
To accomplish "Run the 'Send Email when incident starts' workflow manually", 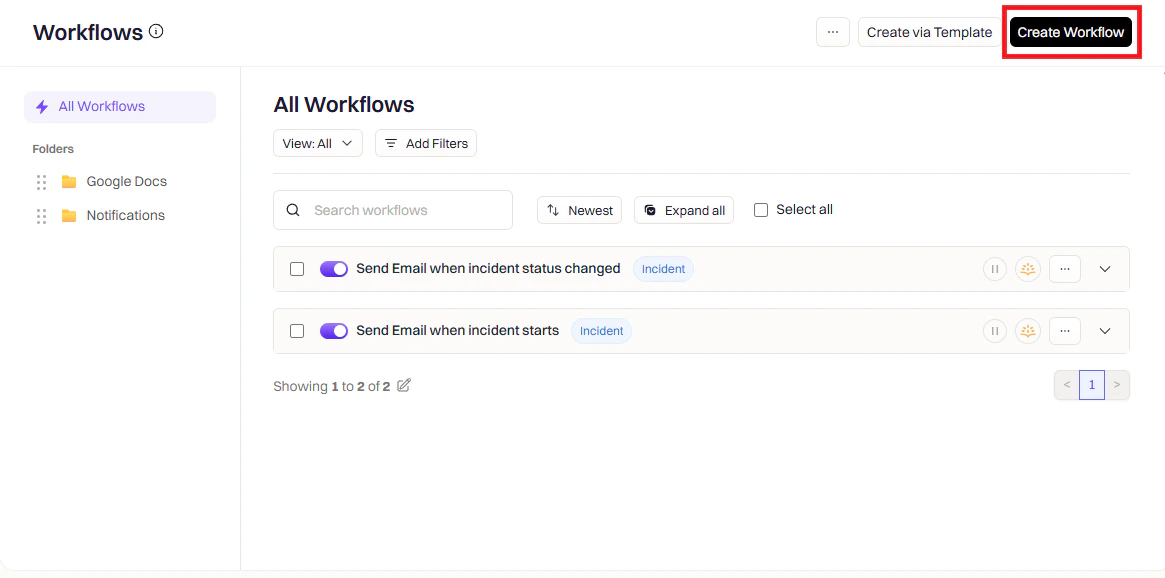I will 1028,330.
